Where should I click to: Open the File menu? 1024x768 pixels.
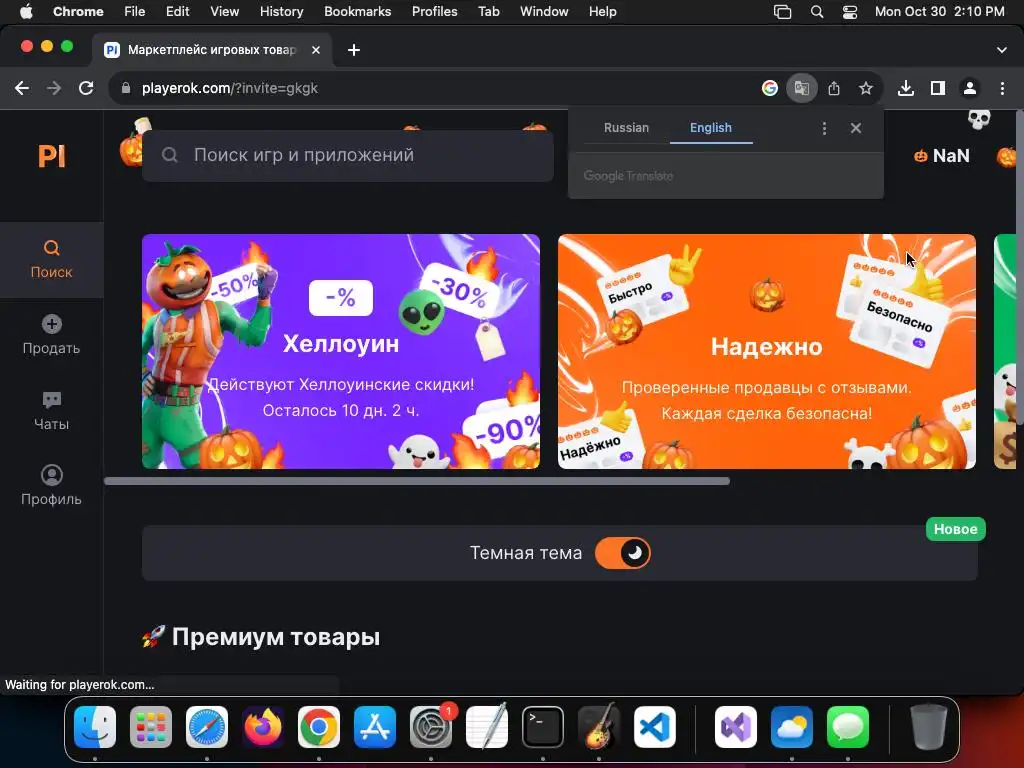click(x=135, y=12)
